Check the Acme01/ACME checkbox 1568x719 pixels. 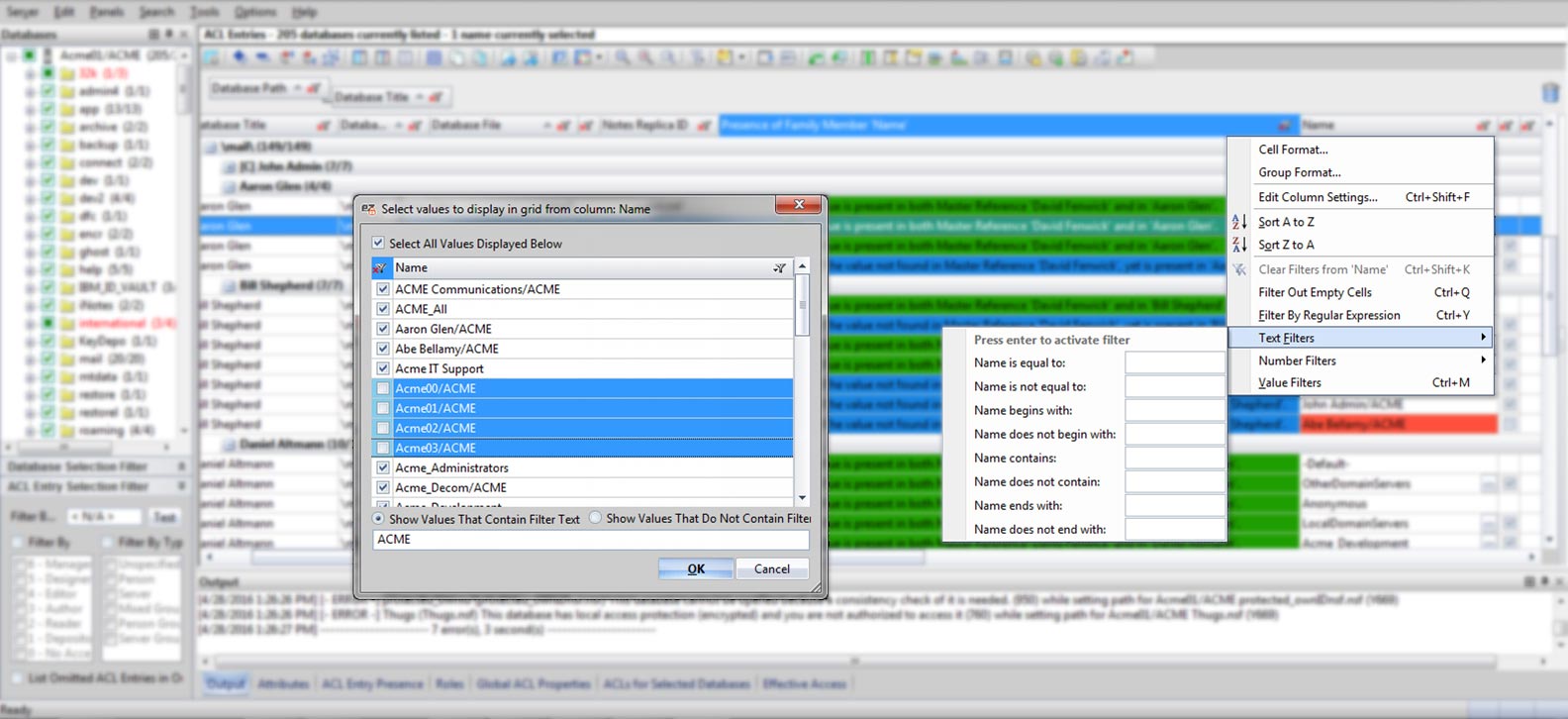pyautogui.click(x=383, y=408)
